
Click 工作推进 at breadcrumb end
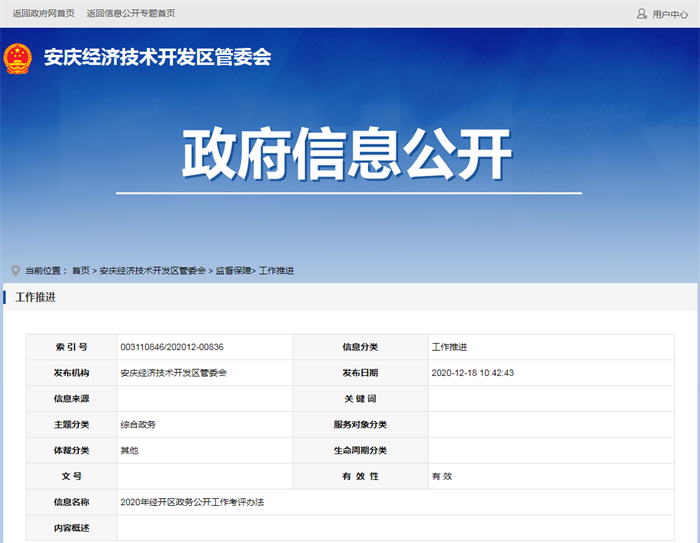pyautogui.click(x=276, y=271)
